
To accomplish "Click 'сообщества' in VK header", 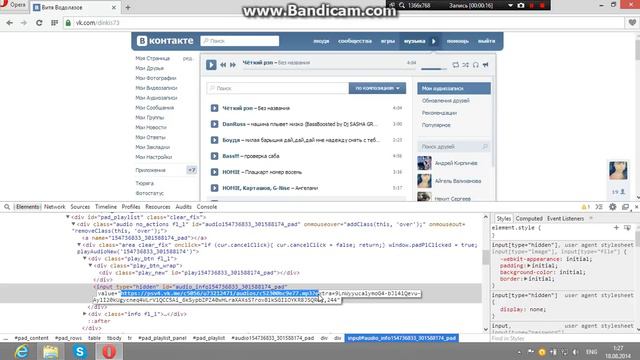I will coord(355,41).
